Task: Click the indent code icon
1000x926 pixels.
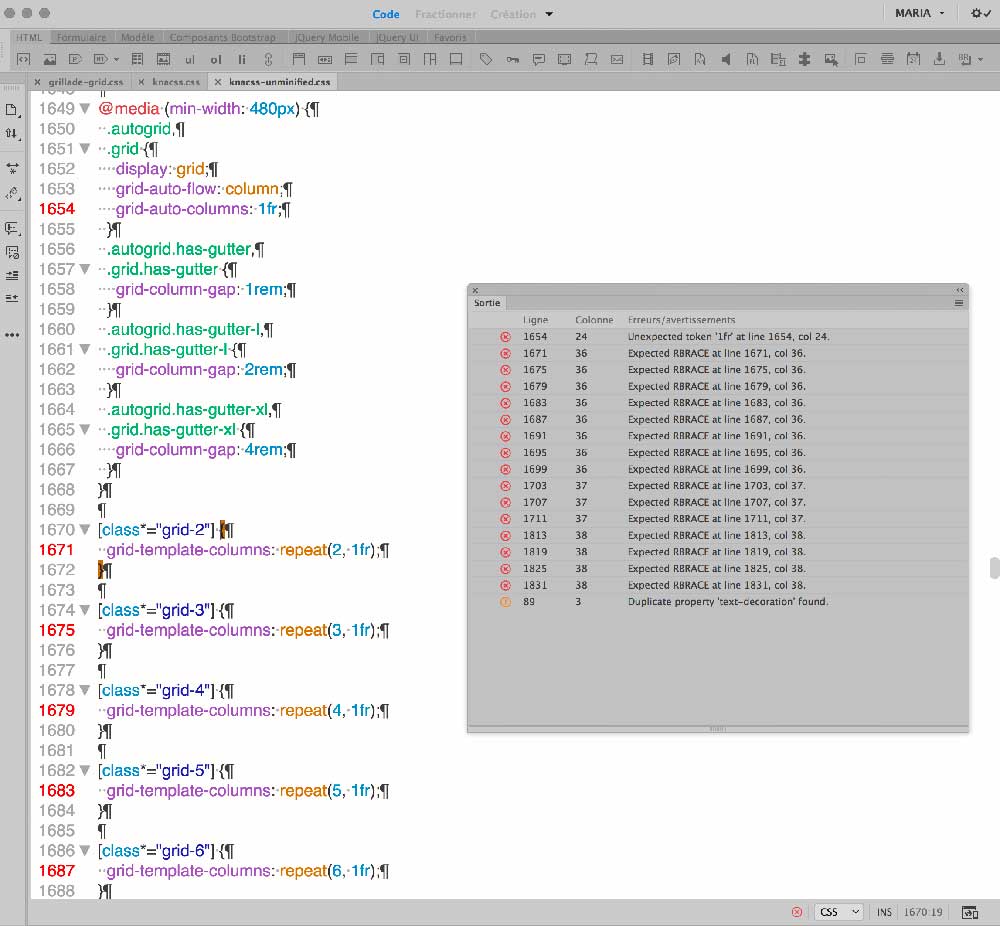Action: coord(12,276)
